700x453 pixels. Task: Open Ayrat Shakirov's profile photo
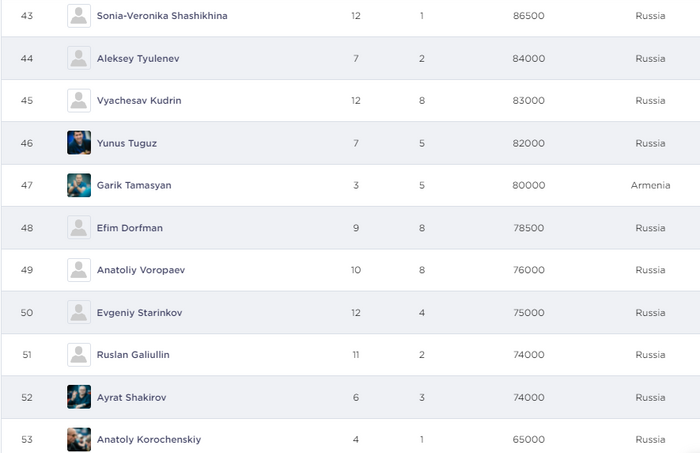(79, 397)
